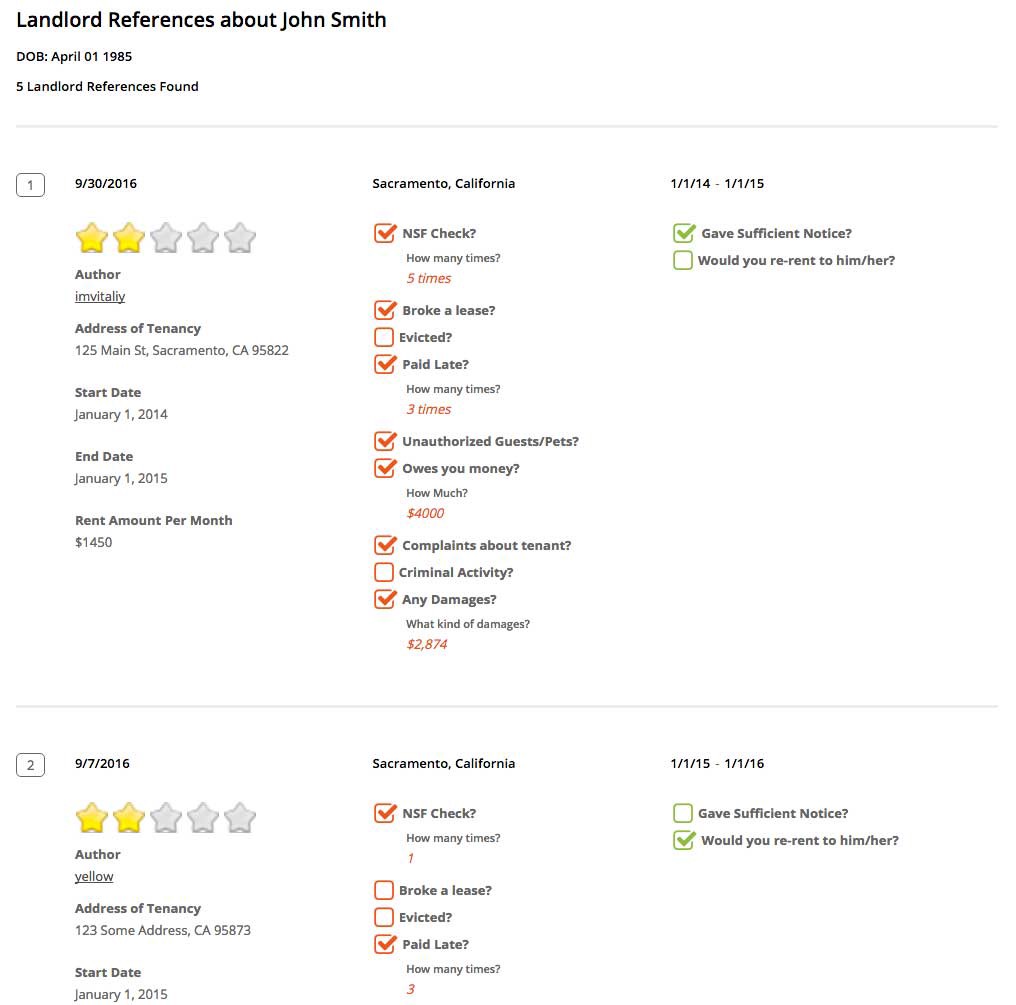The image size is (1016, 1005).
Task: Click the second gold star in reference 2
Action: tap(129, 818)
